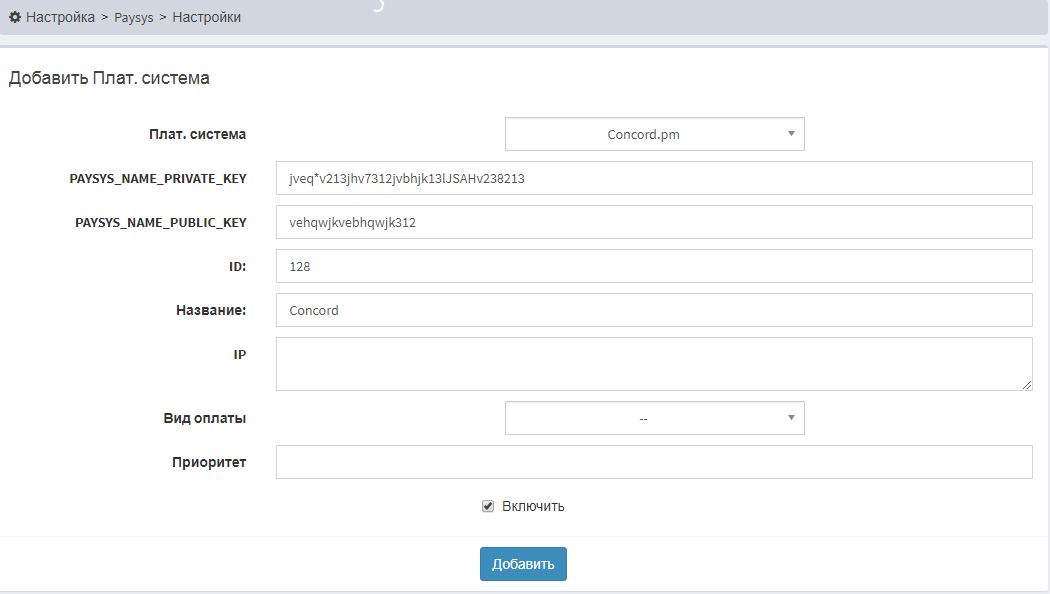Click the gear icon in the breadcrumb
The width and height of the screenshot is (1050, 594).
(15, 17)
